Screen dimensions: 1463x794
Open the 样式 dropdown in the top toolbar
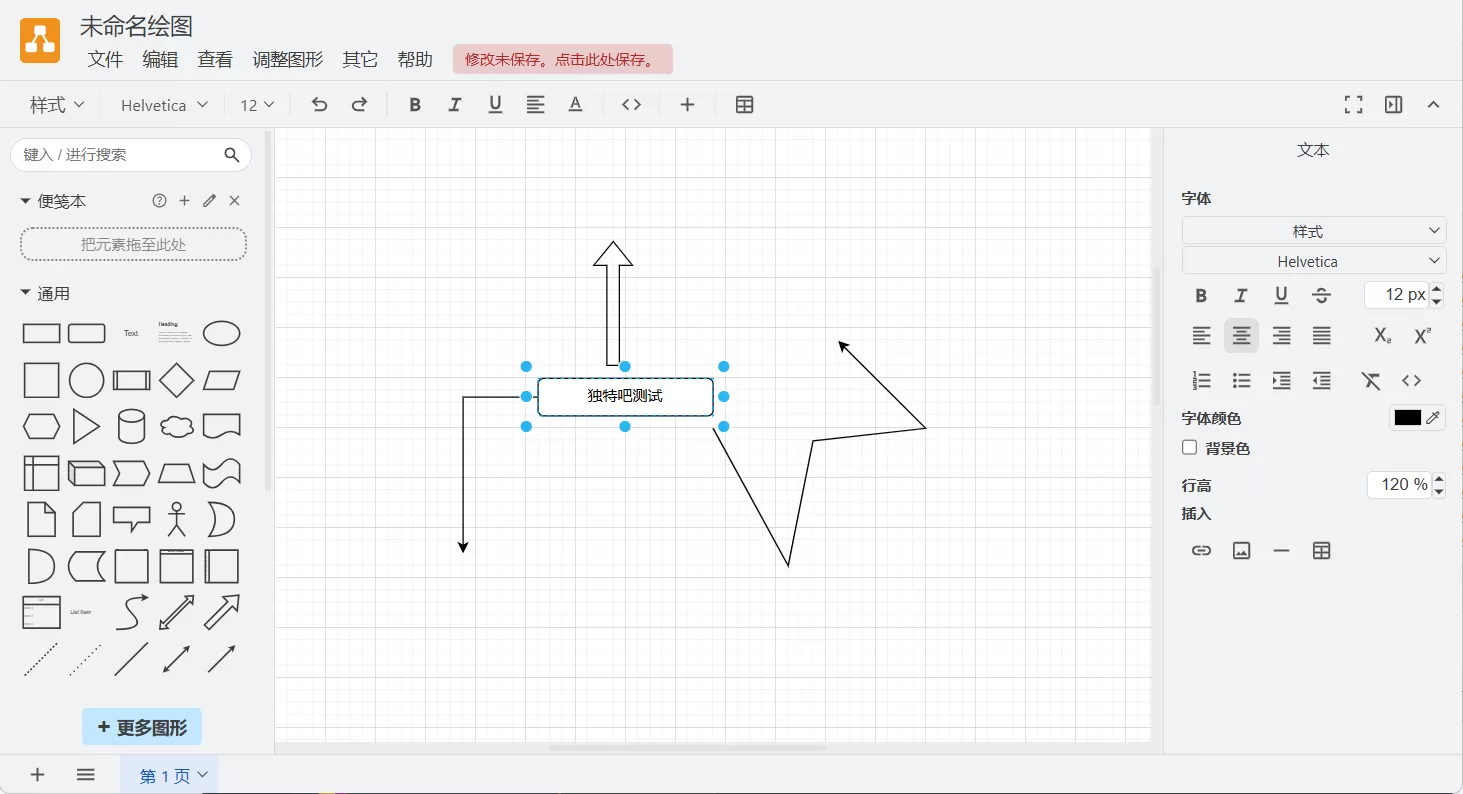tap(55, 104)
